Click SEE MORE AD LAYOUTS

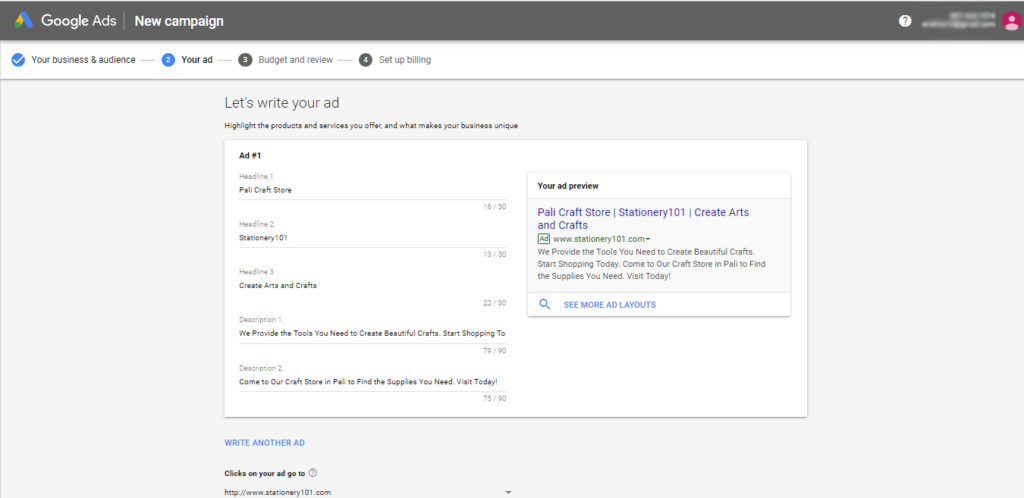point(609,305)
